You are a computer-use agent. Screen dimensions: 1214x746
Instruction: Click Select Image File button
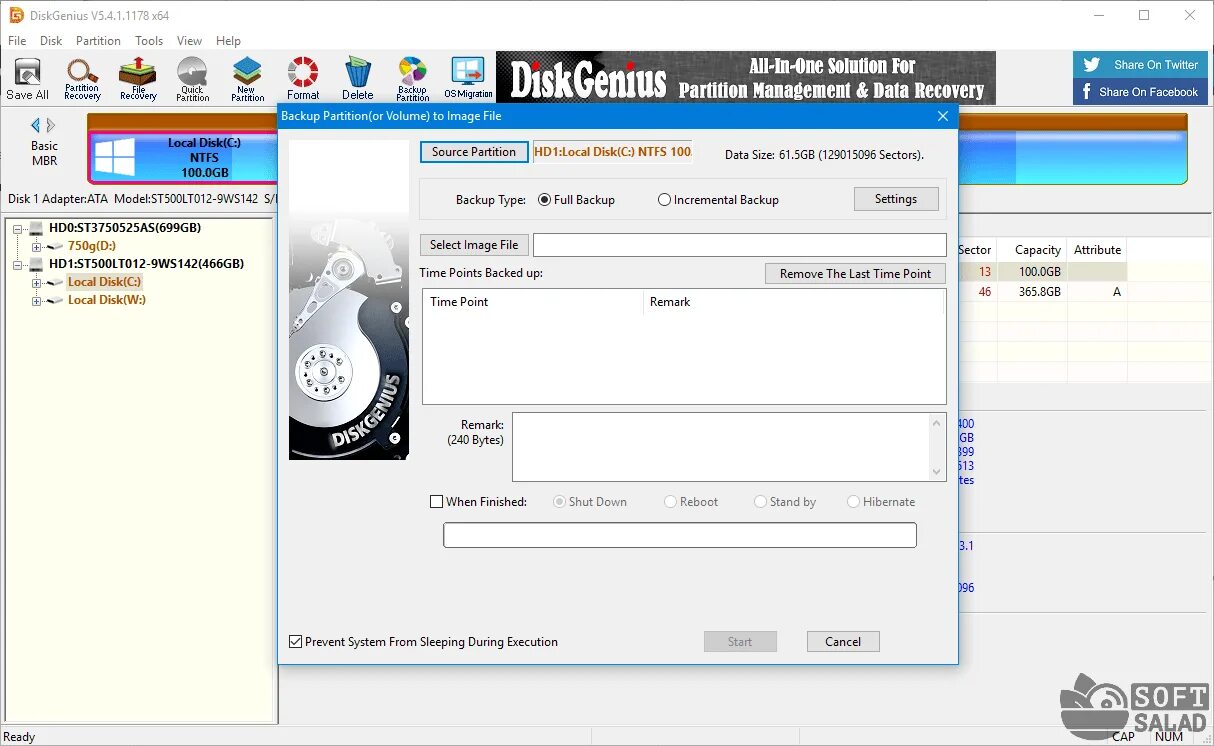[474, 245]
